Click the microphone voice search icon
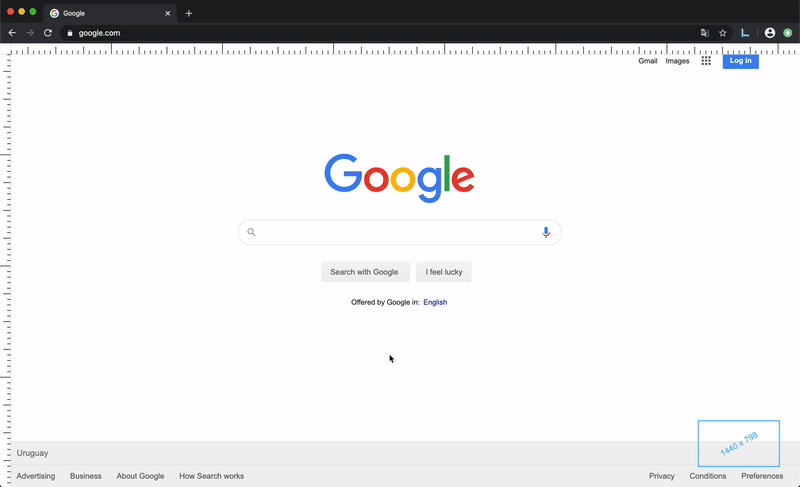 [x=546, y=233]
